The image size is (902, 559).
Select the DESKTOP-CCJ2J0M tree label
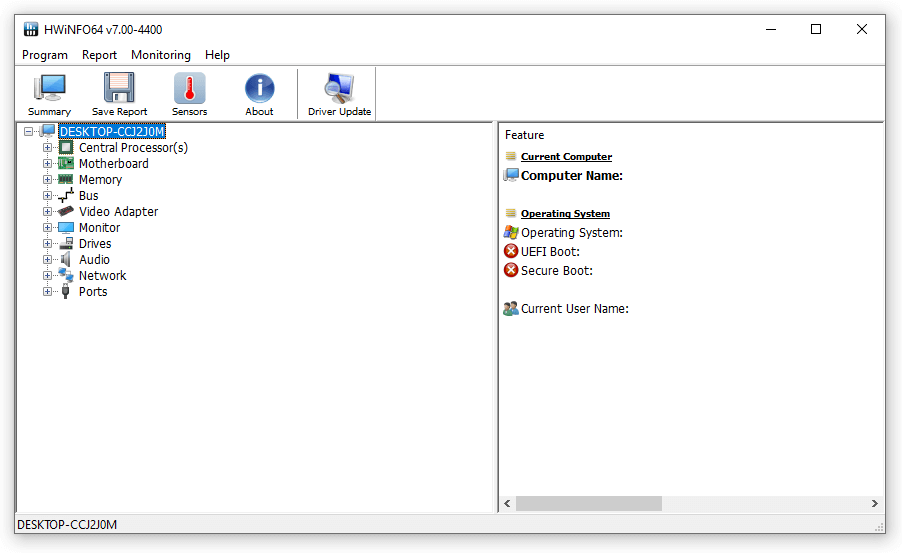(x=112, y=132)
